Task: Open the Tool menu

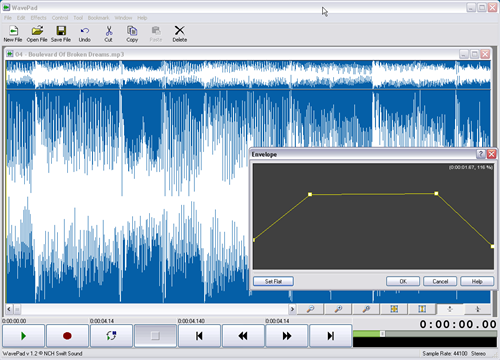Action: click(x=78, y=18)
